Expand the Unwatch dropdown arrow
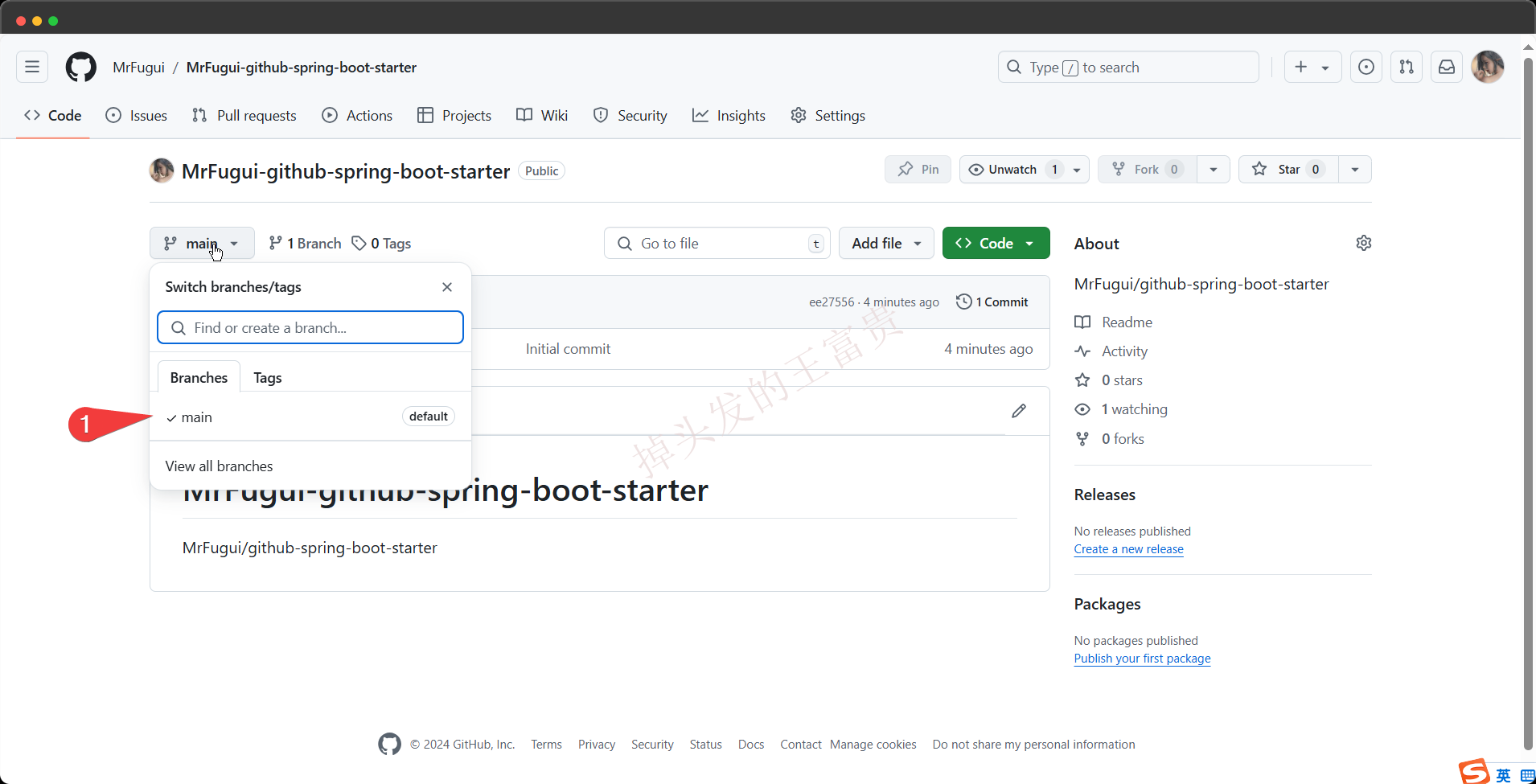 [x=1077, y=170]
